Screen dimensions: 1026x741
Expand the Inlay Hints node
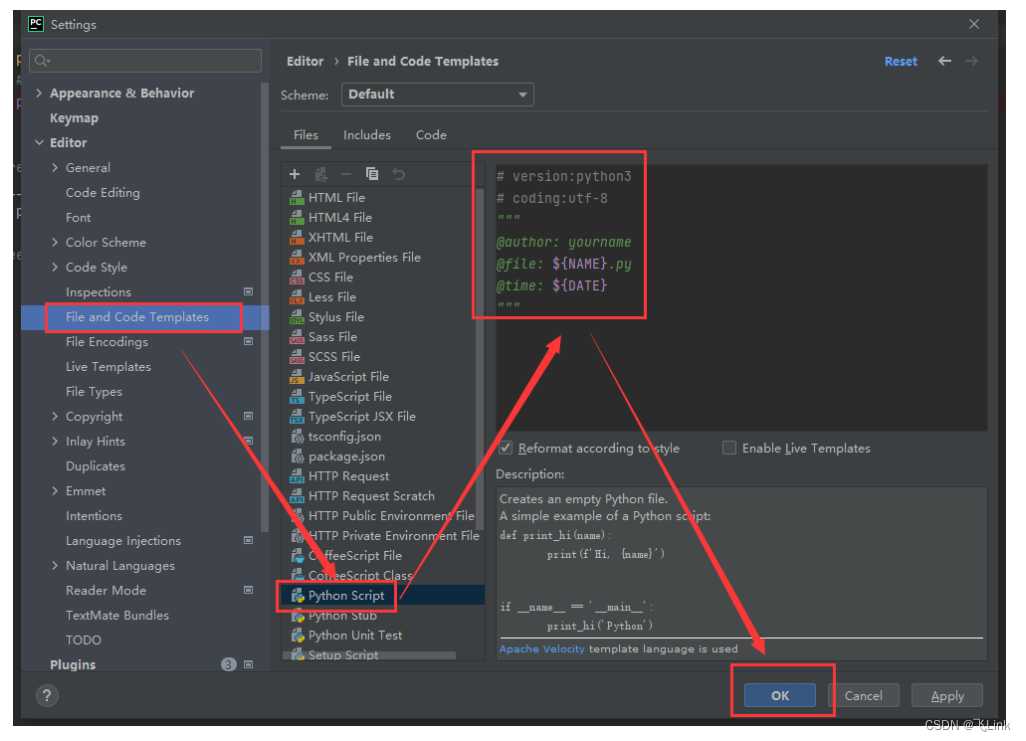pyautogui.click(x=55, y=441)
